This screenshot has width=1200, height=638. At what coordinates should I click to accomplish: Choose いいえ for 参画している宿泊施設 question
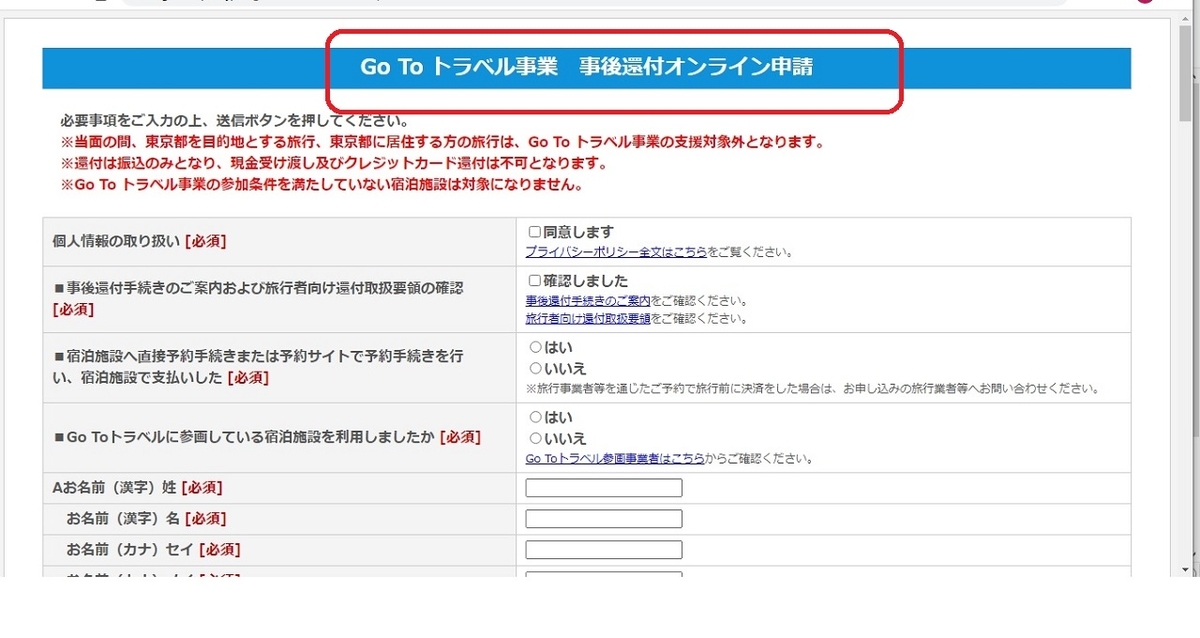(535, 438)
